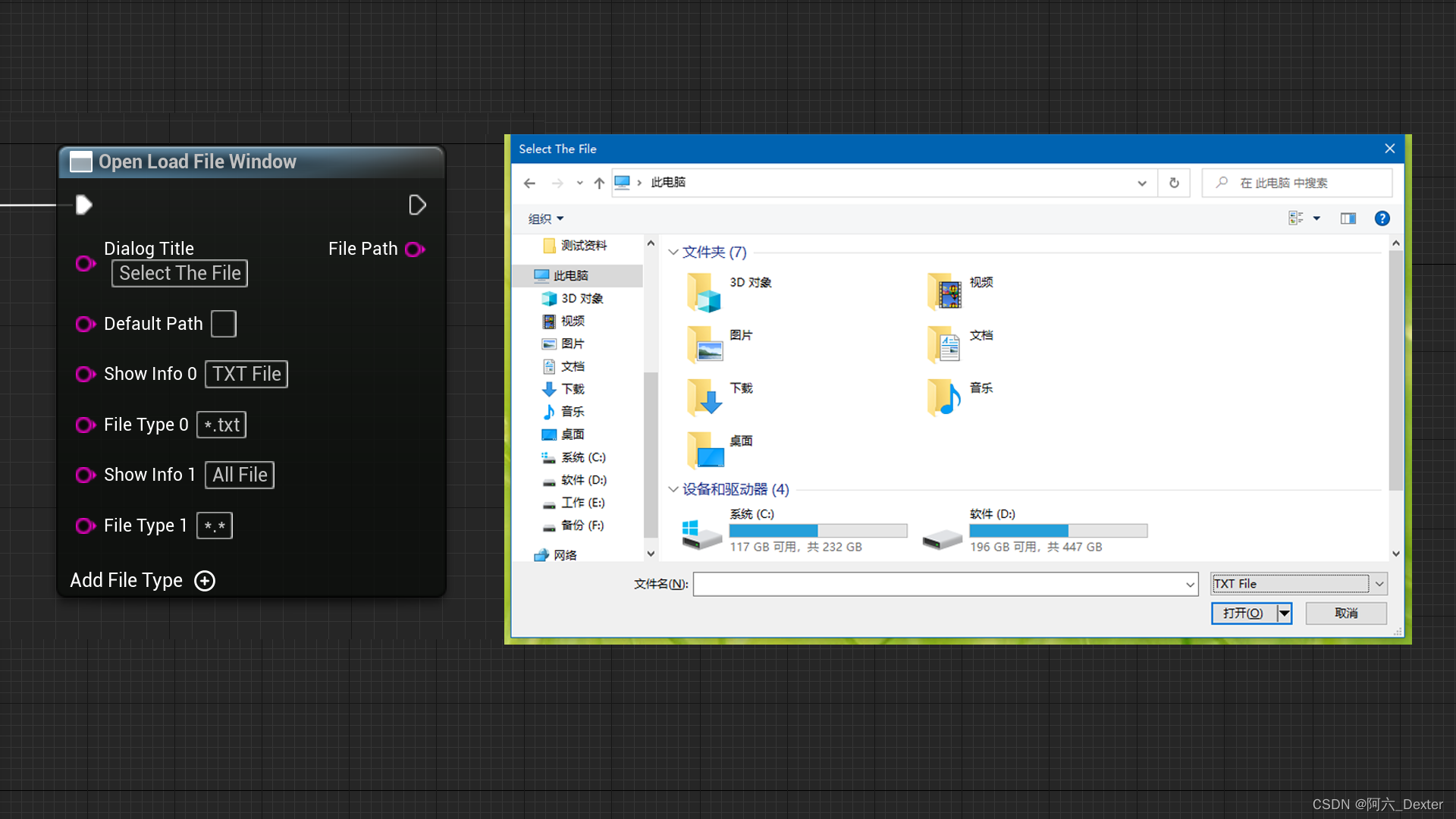Toggle the preview pane button

point(1348,218)
